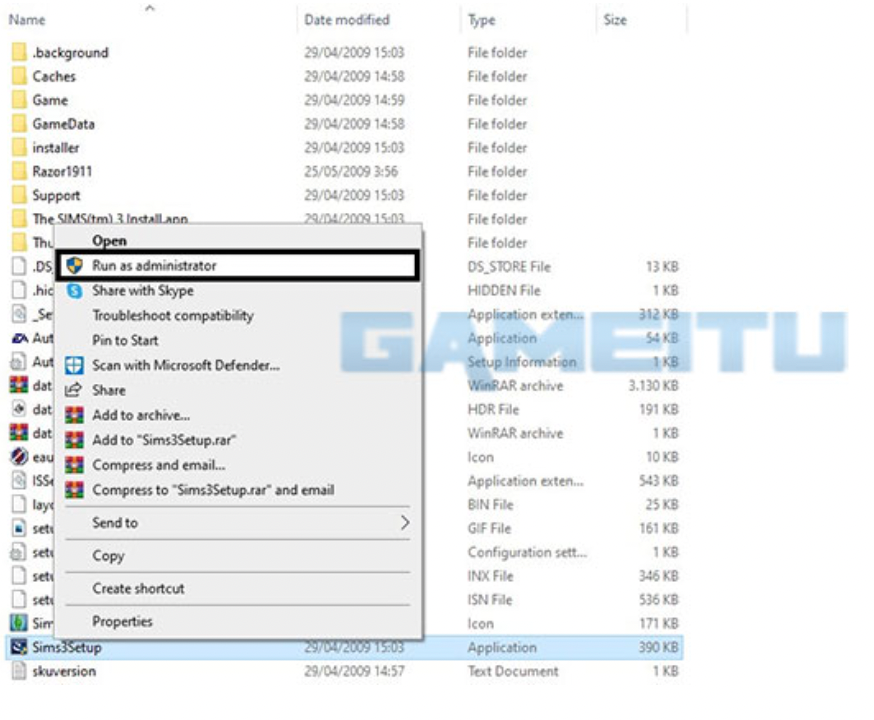Screen dimensions: 874x720
Task: Click the Razor1911 folder icon
Action: 19,171
